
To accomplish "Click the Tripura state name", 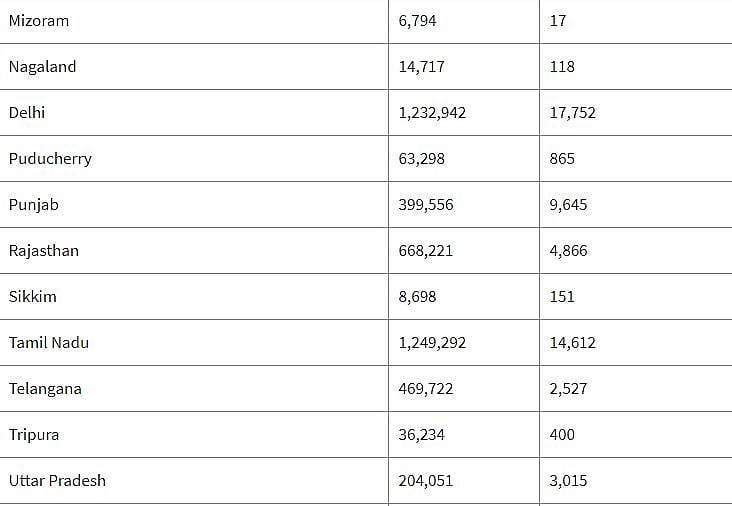I will (x=36, y=435).
